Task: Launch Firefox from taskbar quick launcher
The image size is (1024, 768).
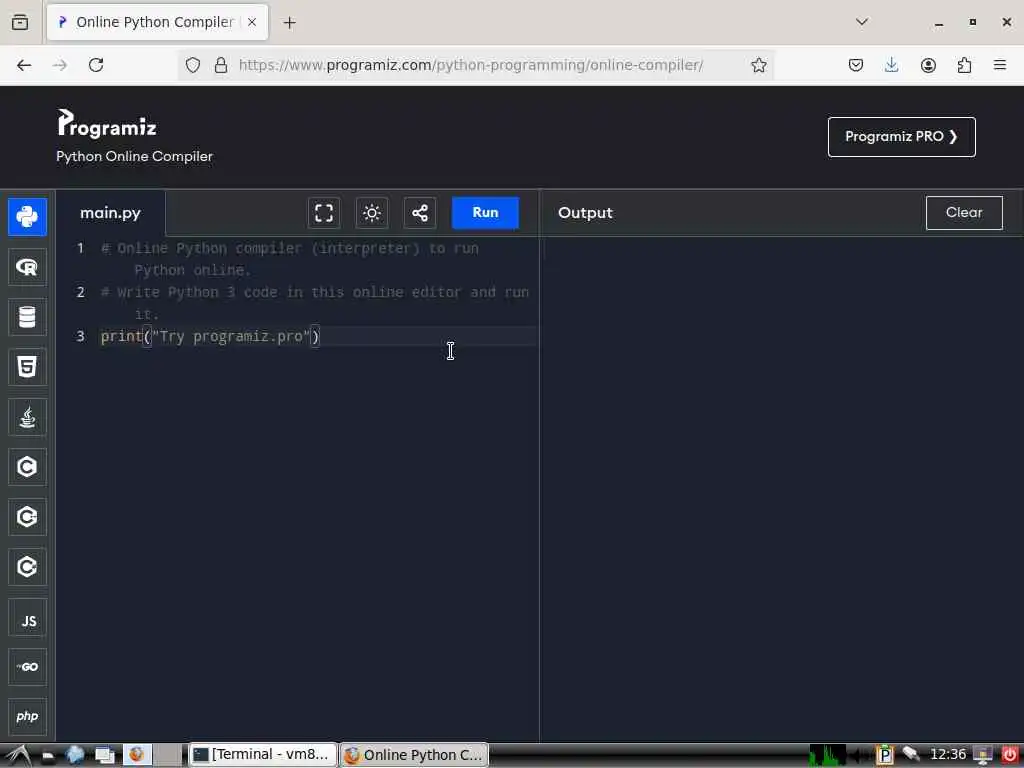Action: (136, 755)
